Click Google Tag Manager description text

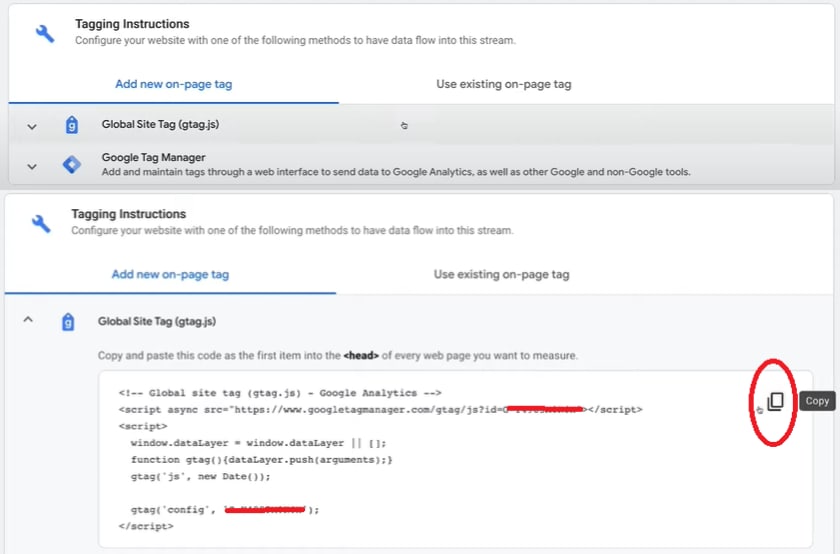click(x=396, y=172)
